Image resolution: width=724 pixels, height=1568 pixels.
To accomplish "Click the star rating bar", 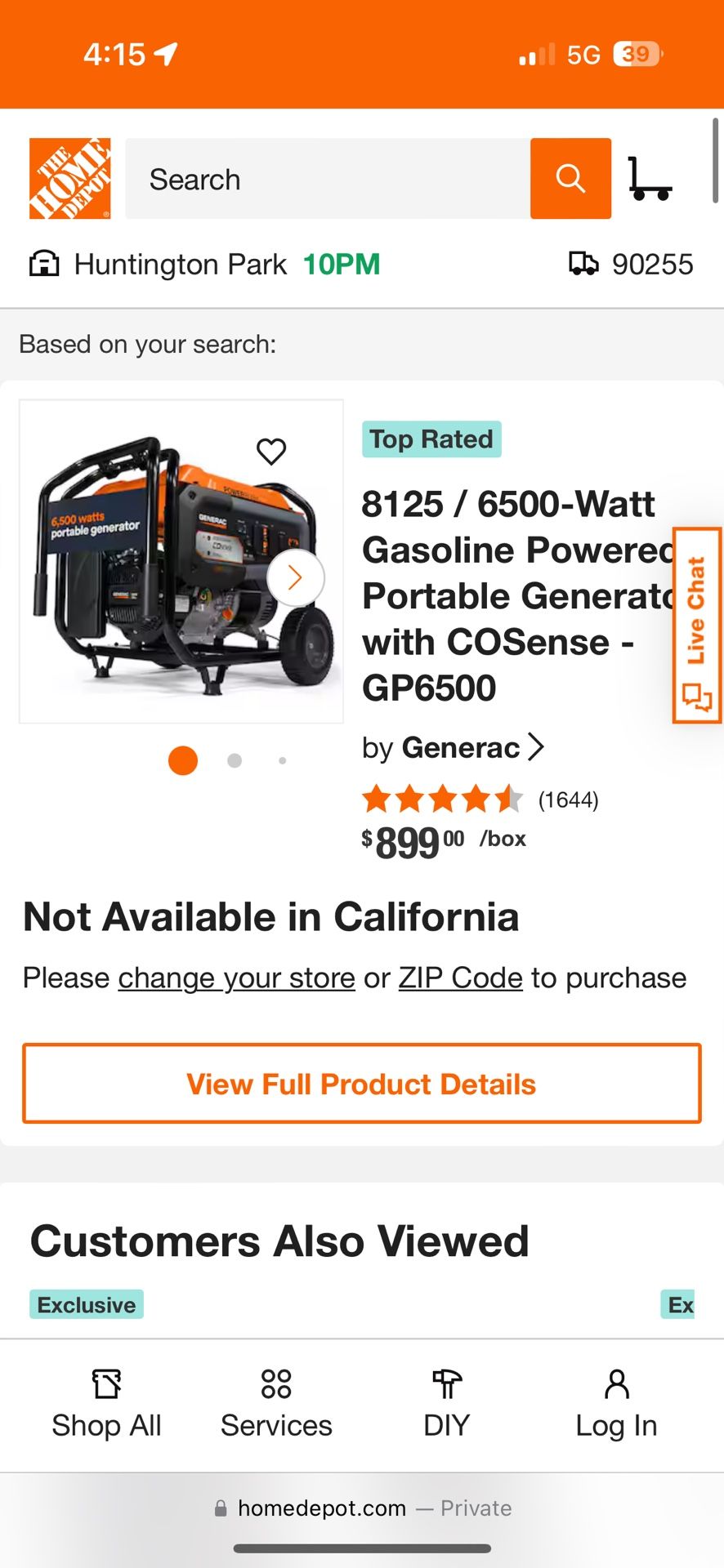I will click(442, 799).
